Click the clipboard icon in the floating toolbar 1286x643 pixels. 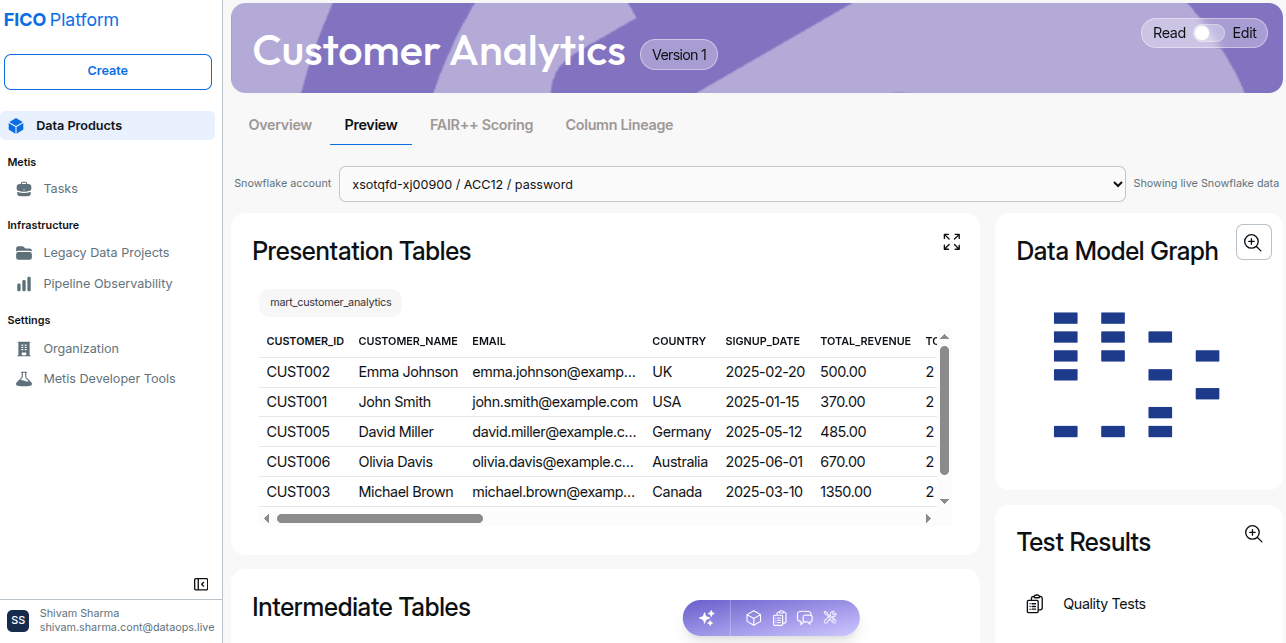tap(780, 618)
